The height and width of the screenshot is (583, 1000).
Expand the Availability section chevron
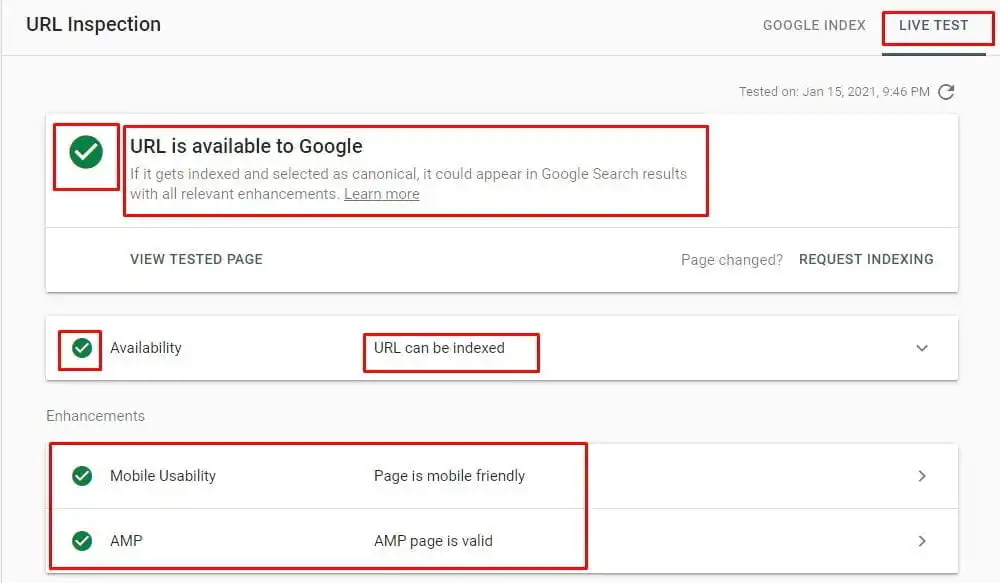(922, 348)
